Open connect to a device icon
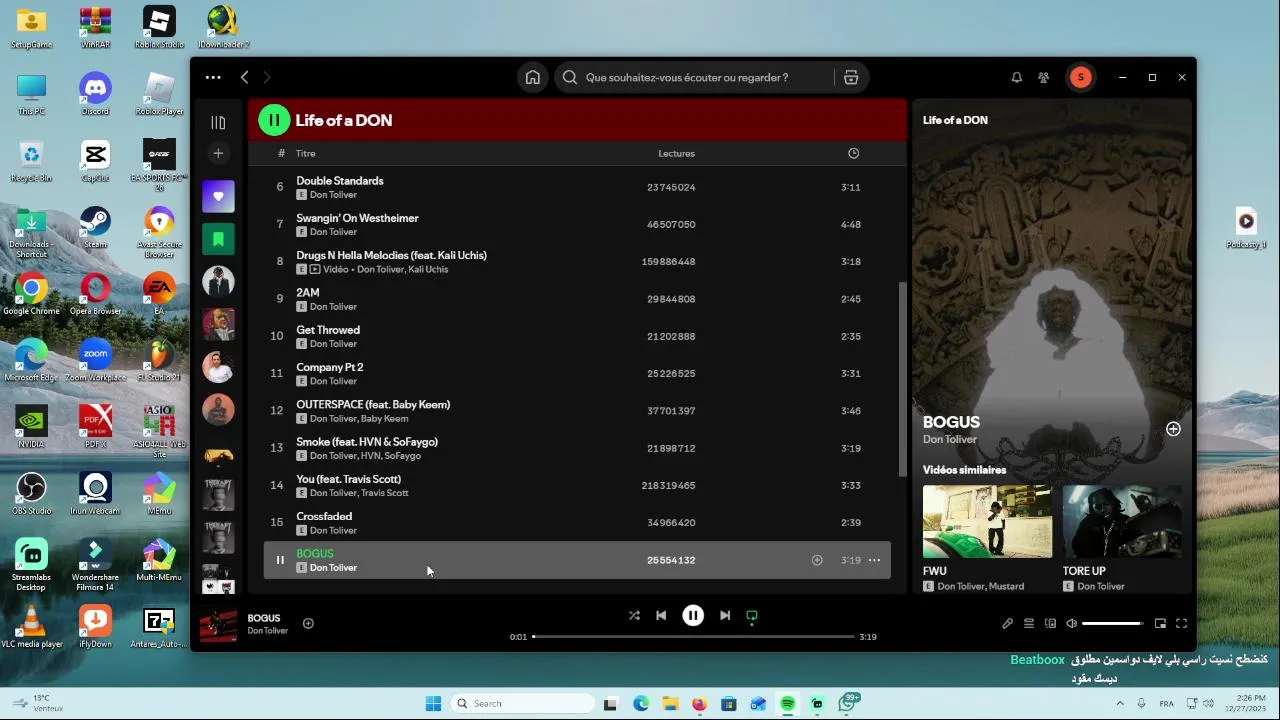Screen dimensions: 1280x720 pyautogui.click(x=1050, y=624)
